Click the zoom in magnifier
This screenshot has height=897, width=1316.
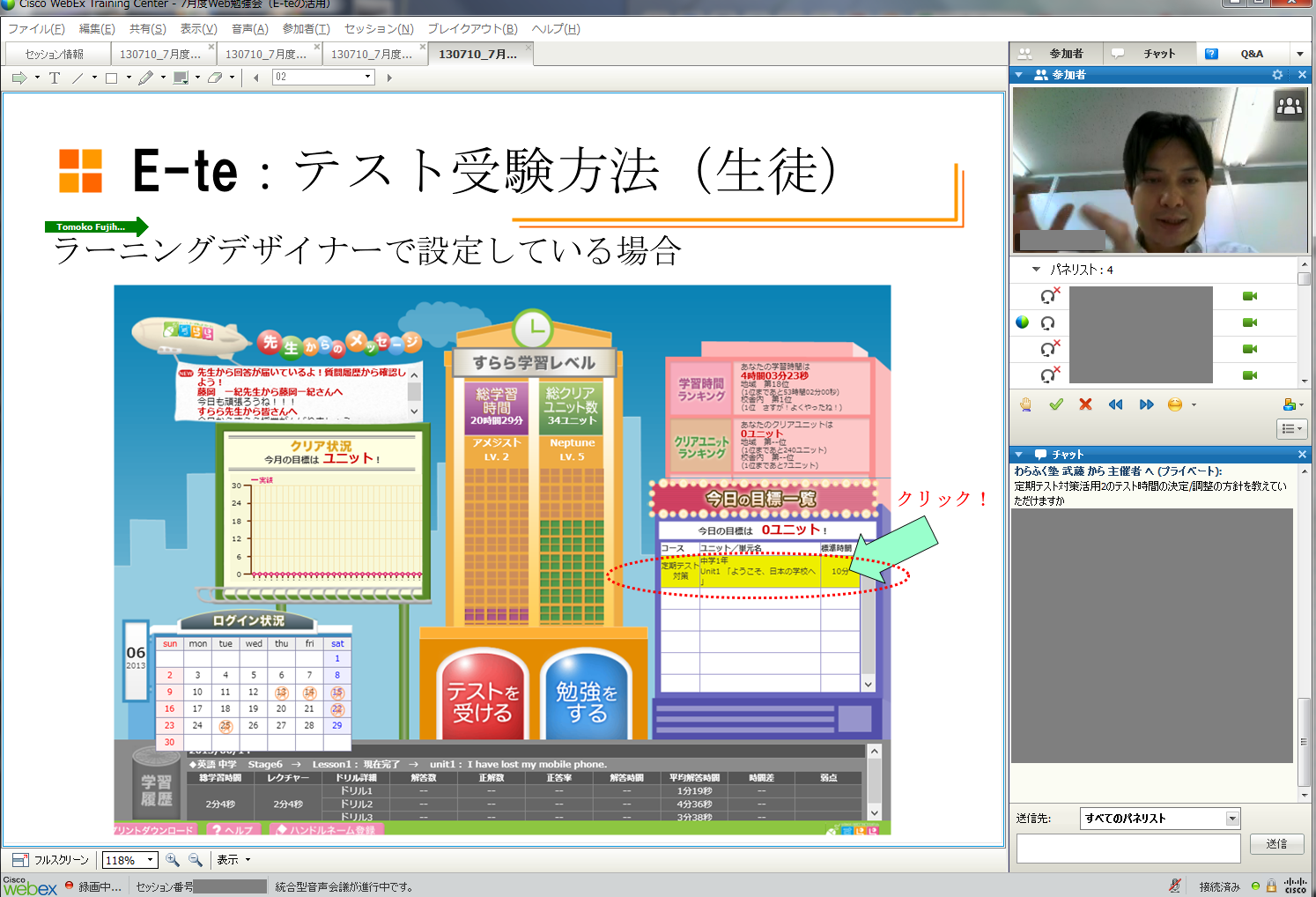pyautogui.click(x=173, y=860)
